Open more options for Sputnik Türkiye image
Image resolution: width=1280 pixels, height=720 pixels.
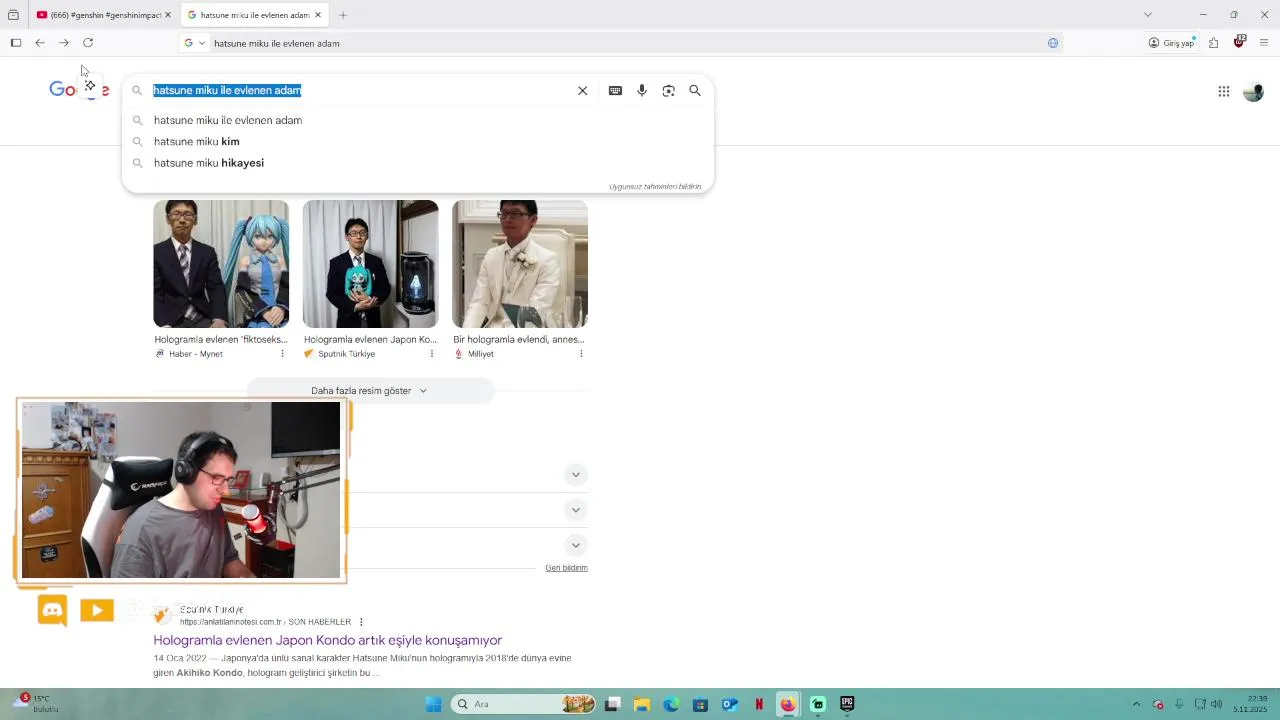pos(432,354)
